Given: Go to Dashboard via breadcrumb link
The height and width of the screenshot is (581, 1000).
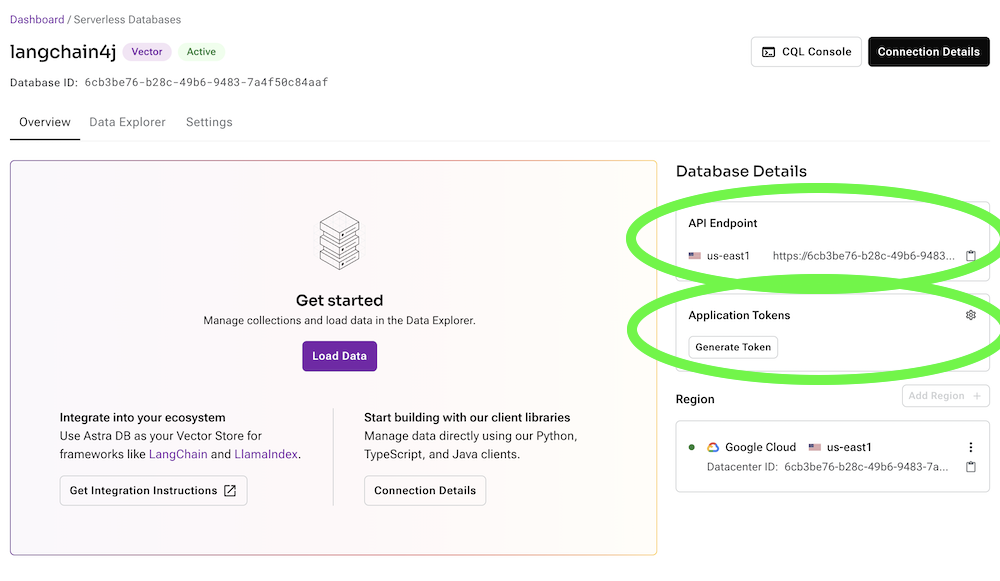Looking at the screenshot, I should pos(37,19).
